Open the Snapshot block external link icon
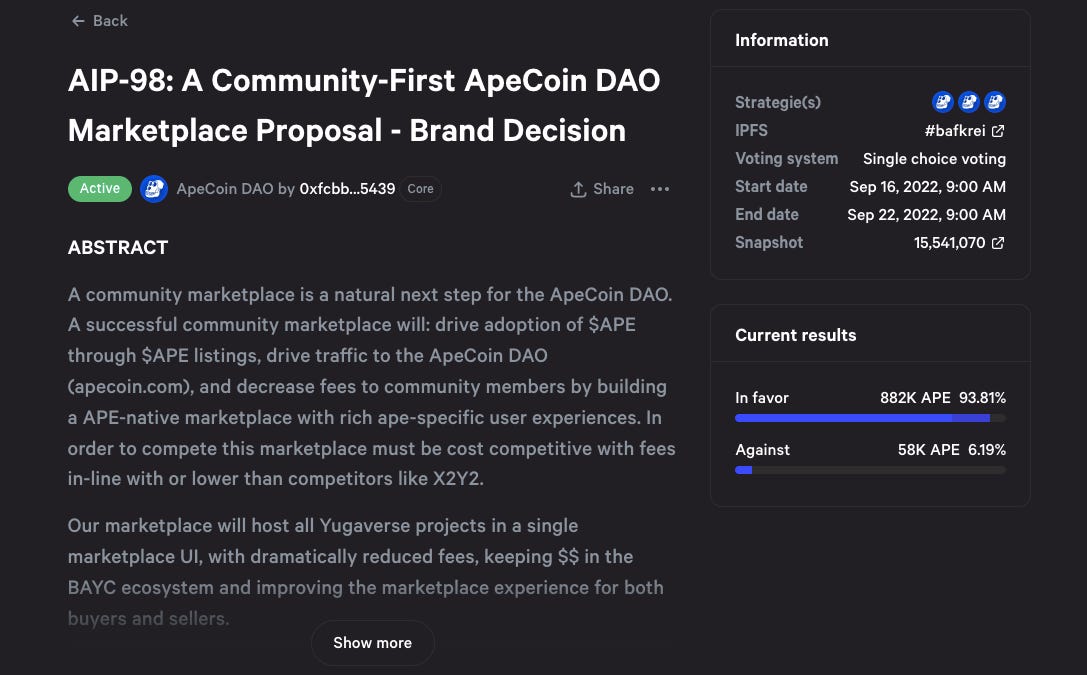 998,243
